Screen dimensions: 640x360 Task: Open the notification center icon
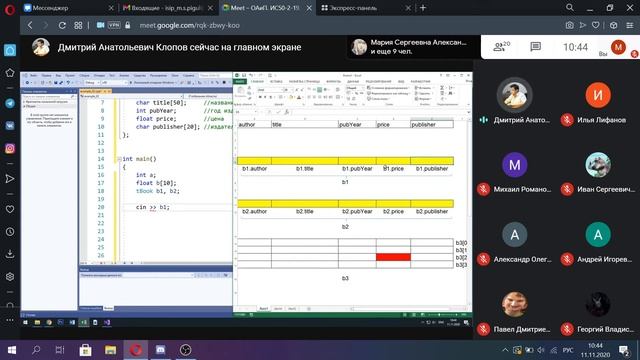(x=624, y=350)
